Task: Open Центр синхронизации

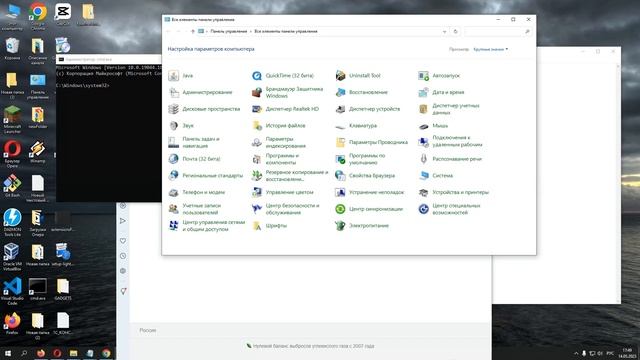Action: click(369, 209)
